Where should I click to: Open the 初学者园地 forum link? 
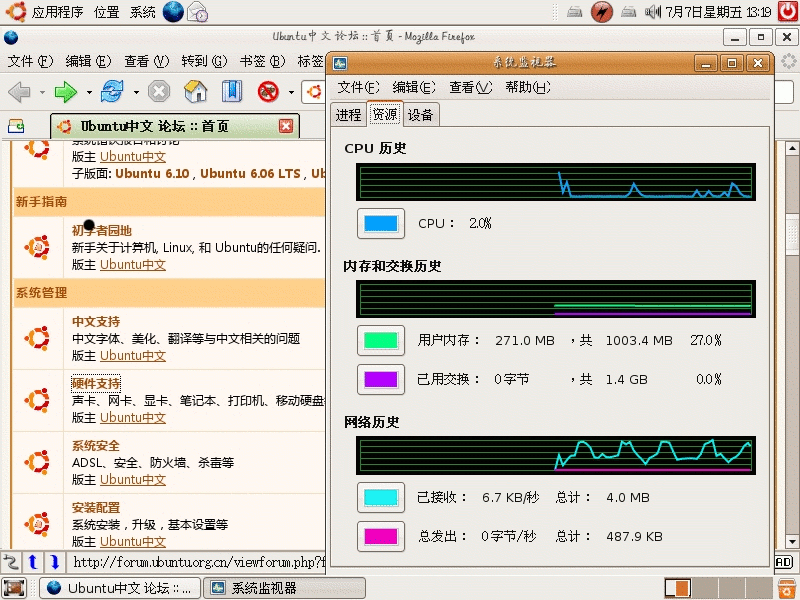tap(102, 231)
